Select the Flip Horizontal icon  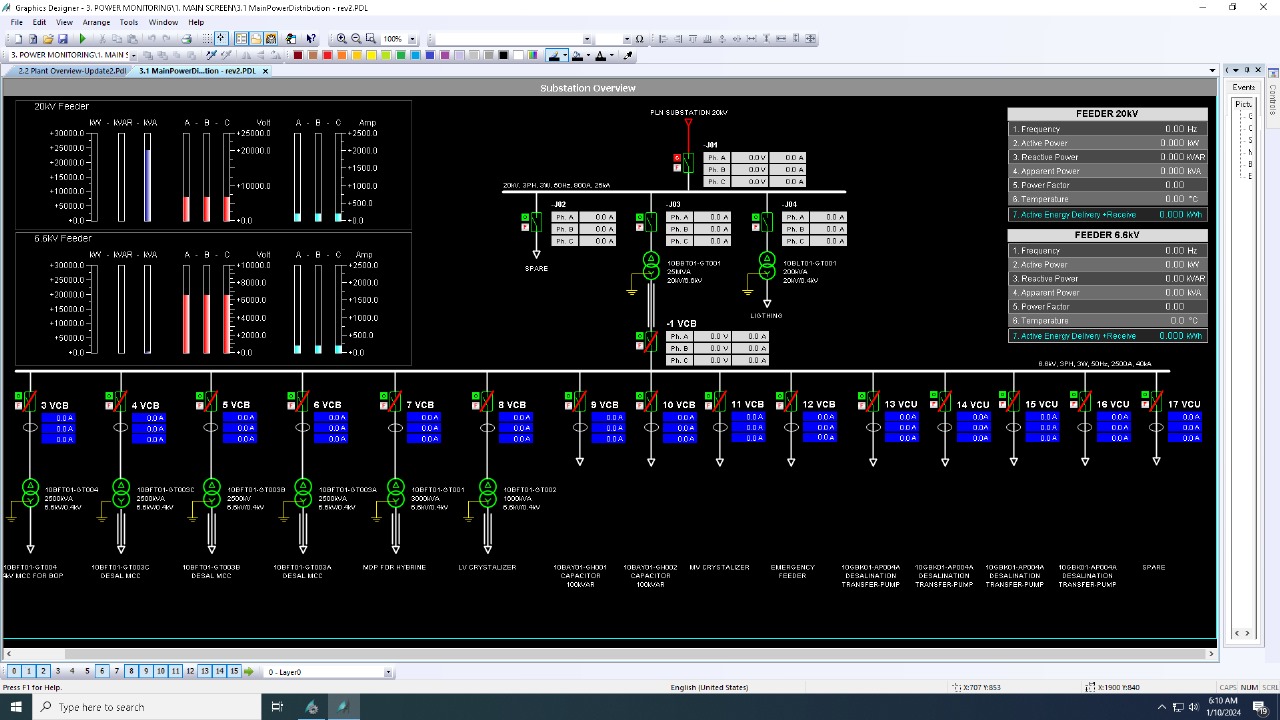tap(246, 55)
